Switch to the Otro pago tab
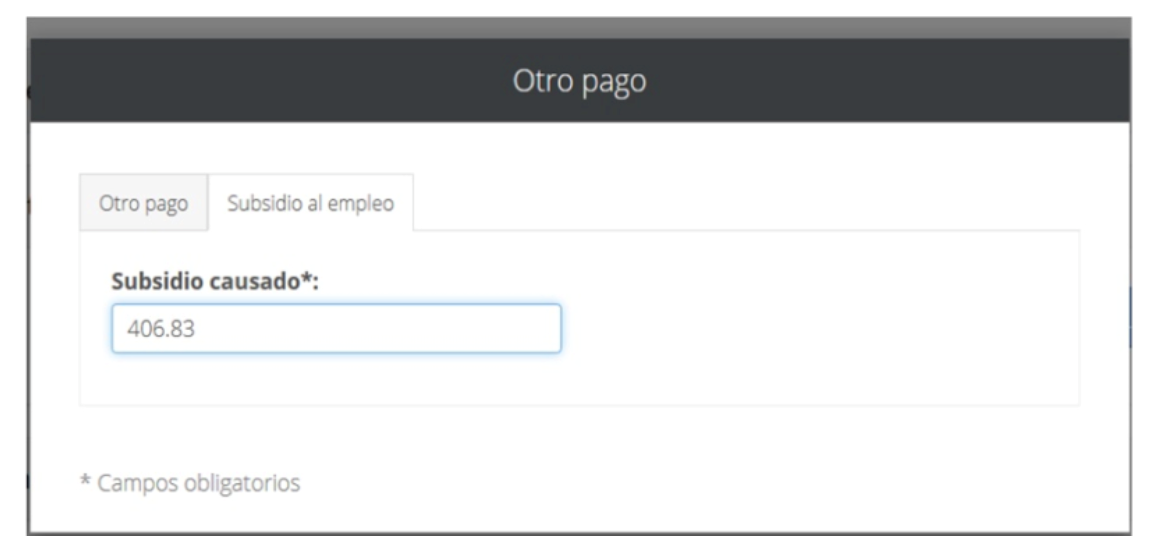 (143, 203)
